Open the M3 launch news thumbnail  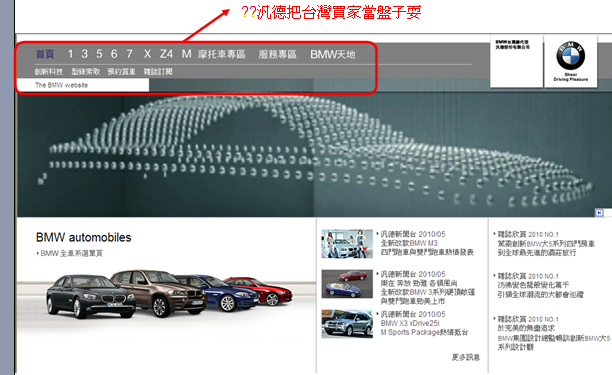tap(347, 244)
